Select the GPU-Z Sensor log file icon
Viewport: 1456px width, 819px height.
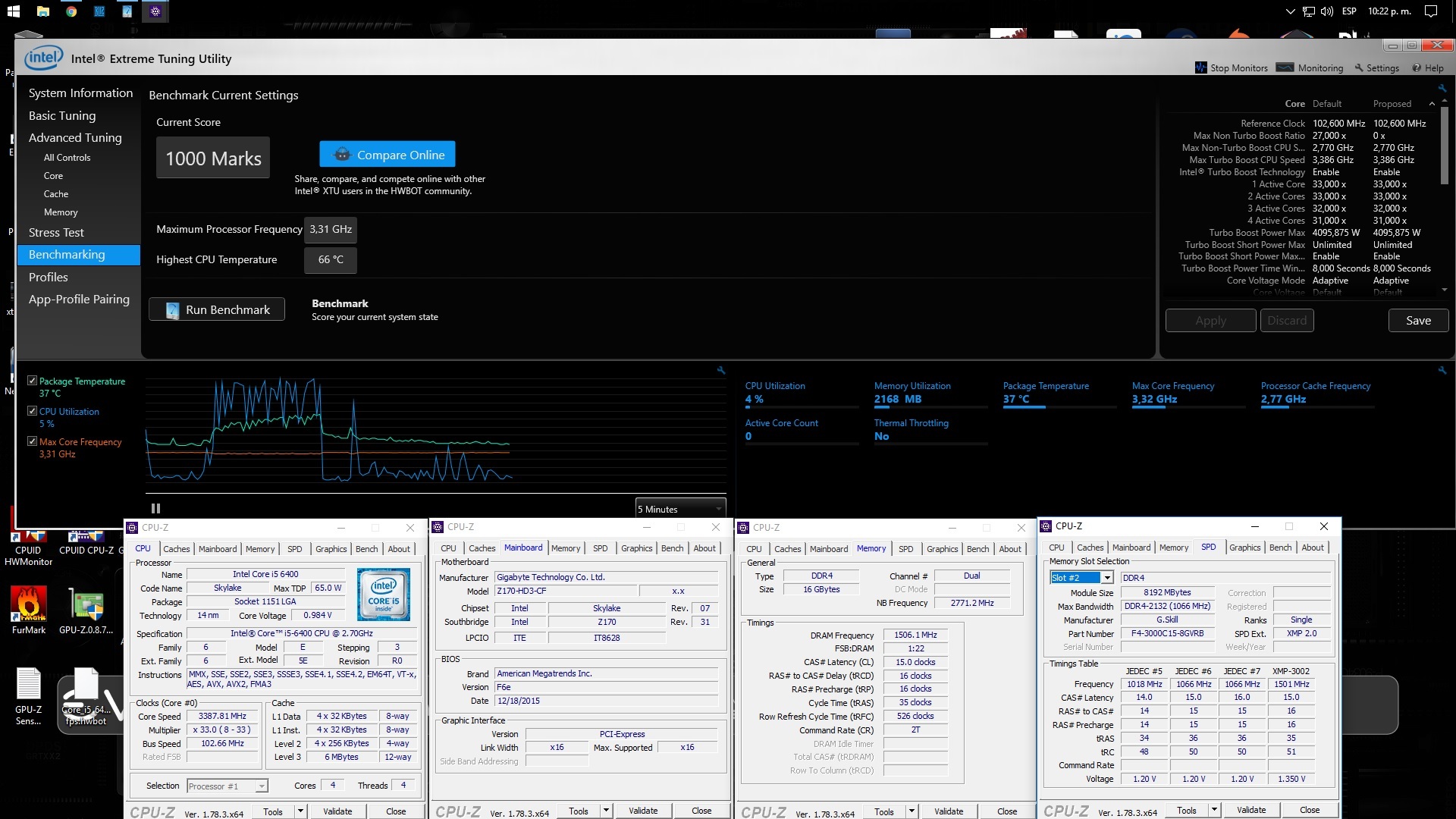pyautogui.click(x=29, y=696)
